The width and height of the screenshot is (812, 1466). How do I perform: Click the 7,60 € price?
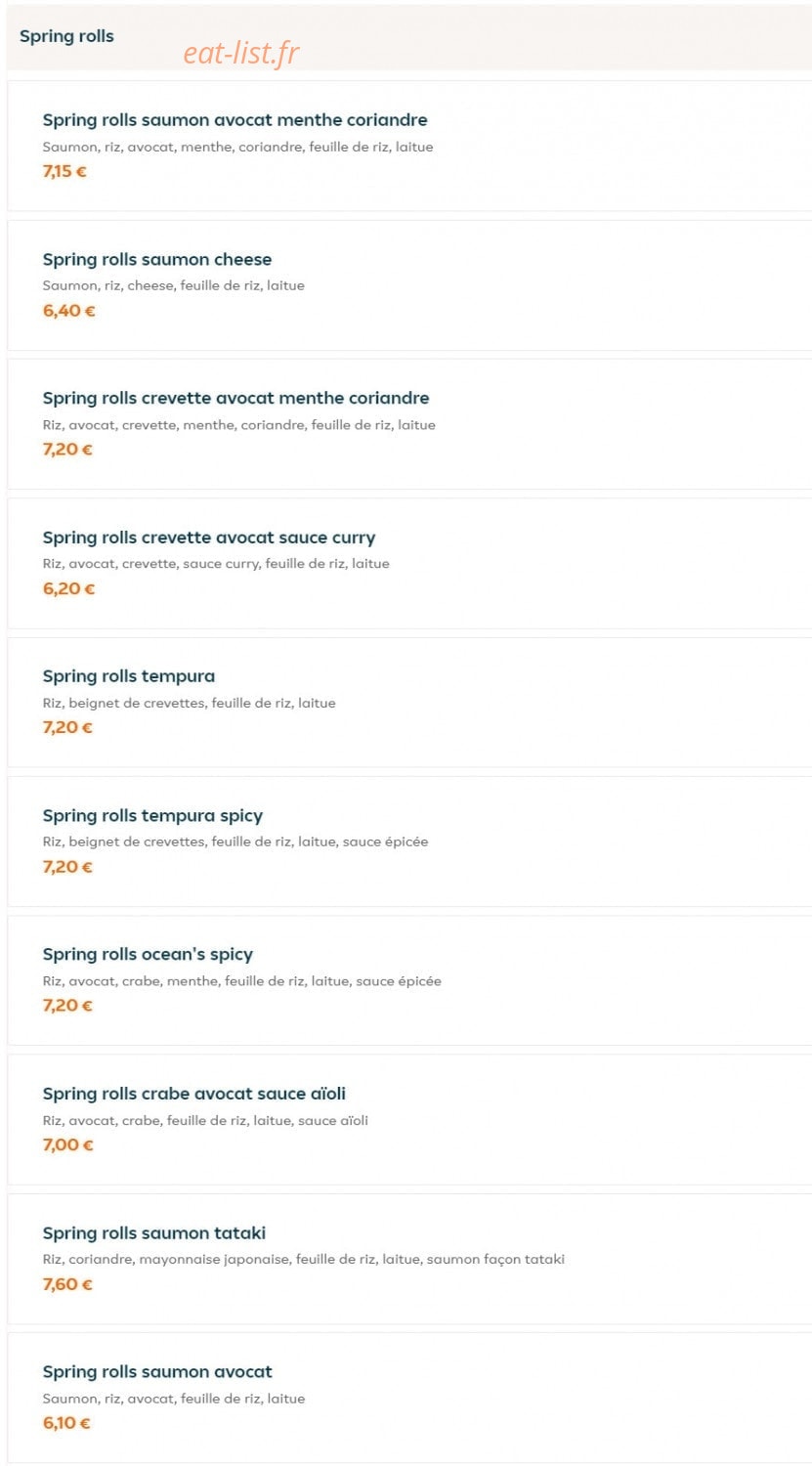click(x=67, y=1284)
